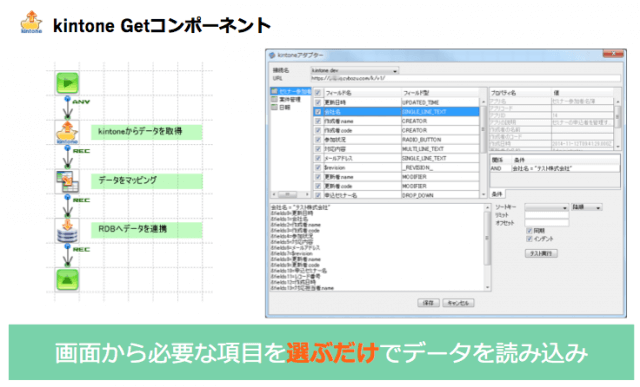Image resolution: width=640 pixels, height=387 pixels.
Task: Click the field list scrollbar down arrow
Action: point(483,195)
